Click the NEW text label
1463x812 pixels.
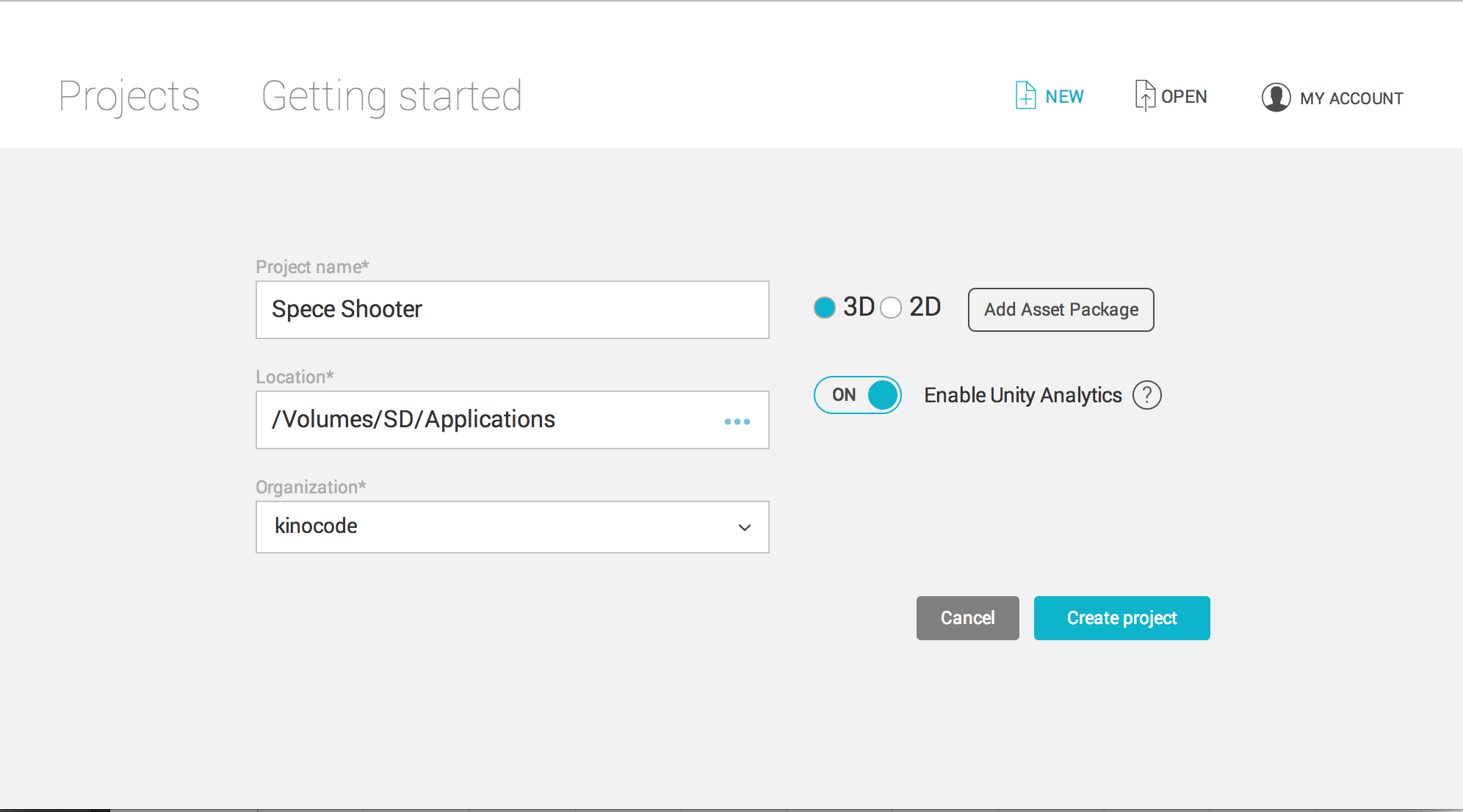[x=1064, y=97]
